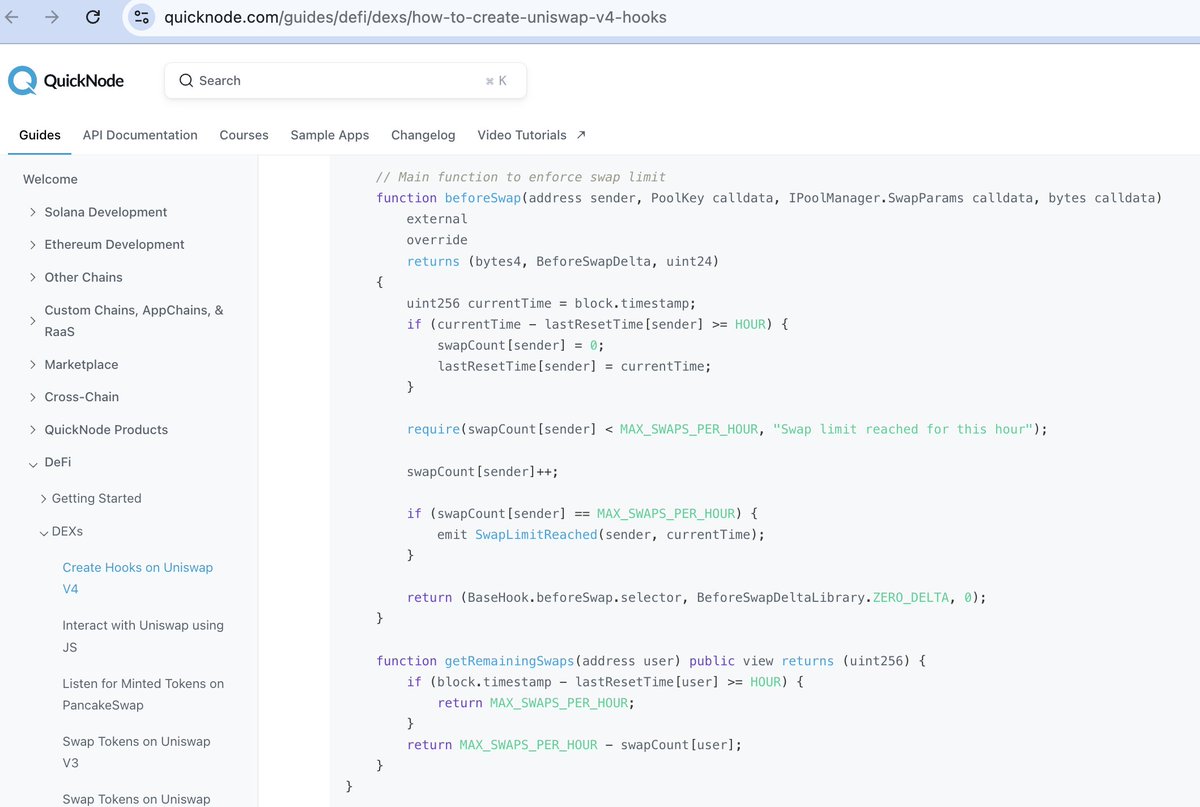
Task: Click the QuickNode logo
Action: tap(66, 81)
